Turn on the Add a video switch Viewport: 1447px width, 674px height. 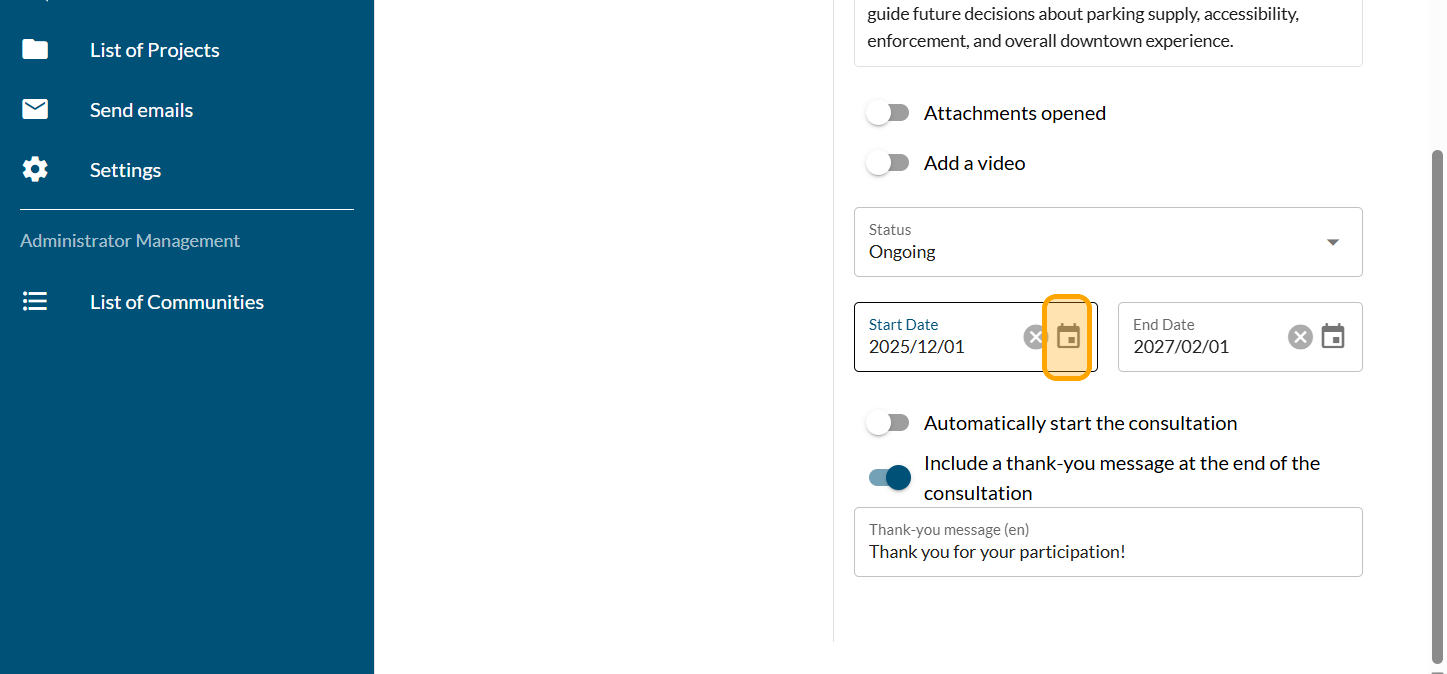pos(887,163)
